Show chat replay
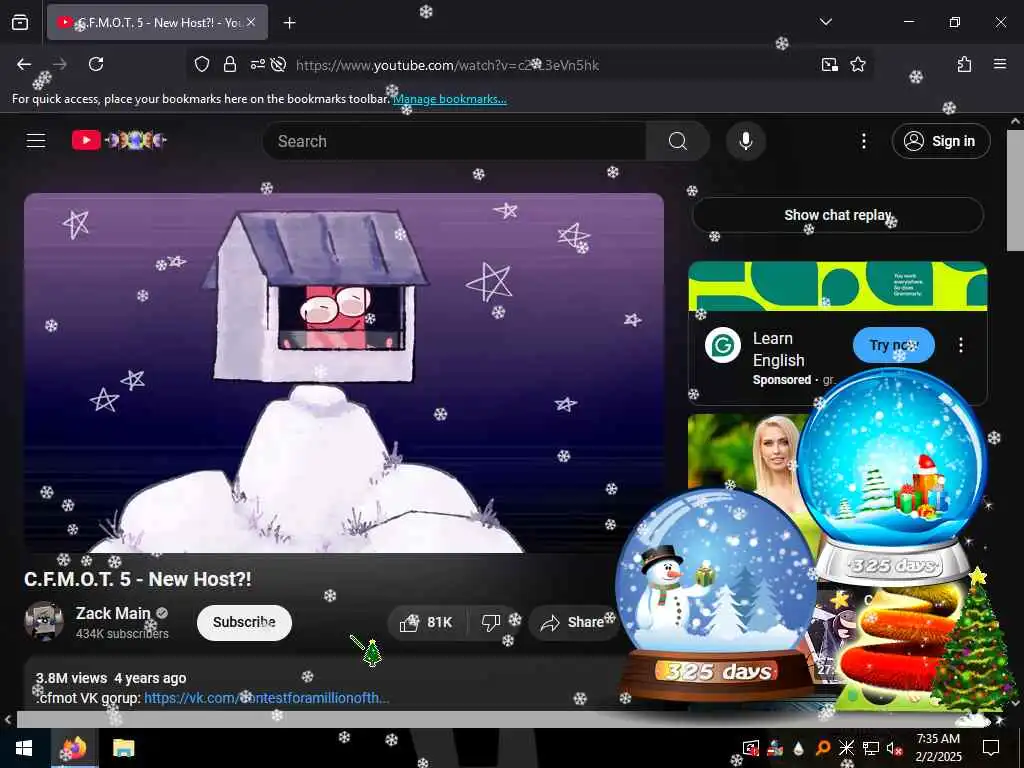The image size is (1024, 768). click(838, 215)
